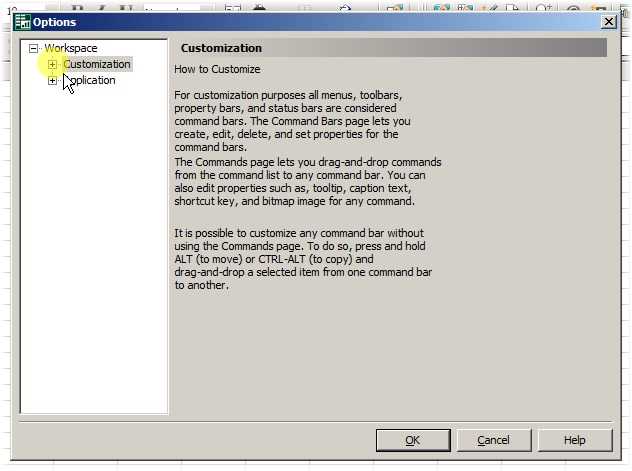Expand the Application node with plus icon
This screenshot has width=632, height=471.
coord(53,81)
